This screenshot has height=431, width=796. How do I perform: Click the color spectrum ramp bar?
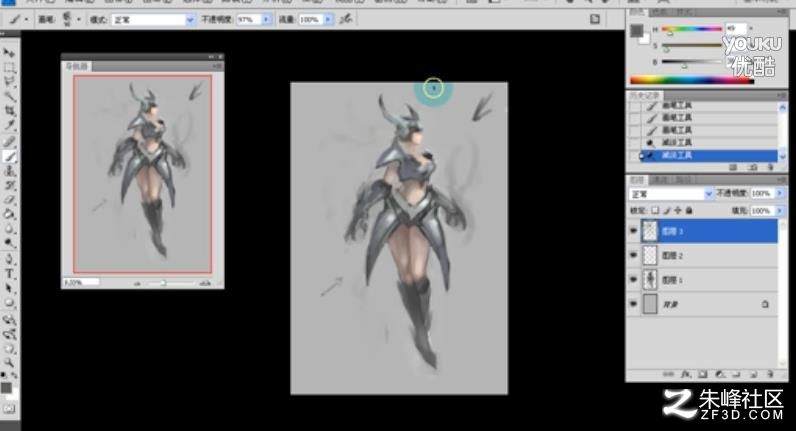coord(691,80)
